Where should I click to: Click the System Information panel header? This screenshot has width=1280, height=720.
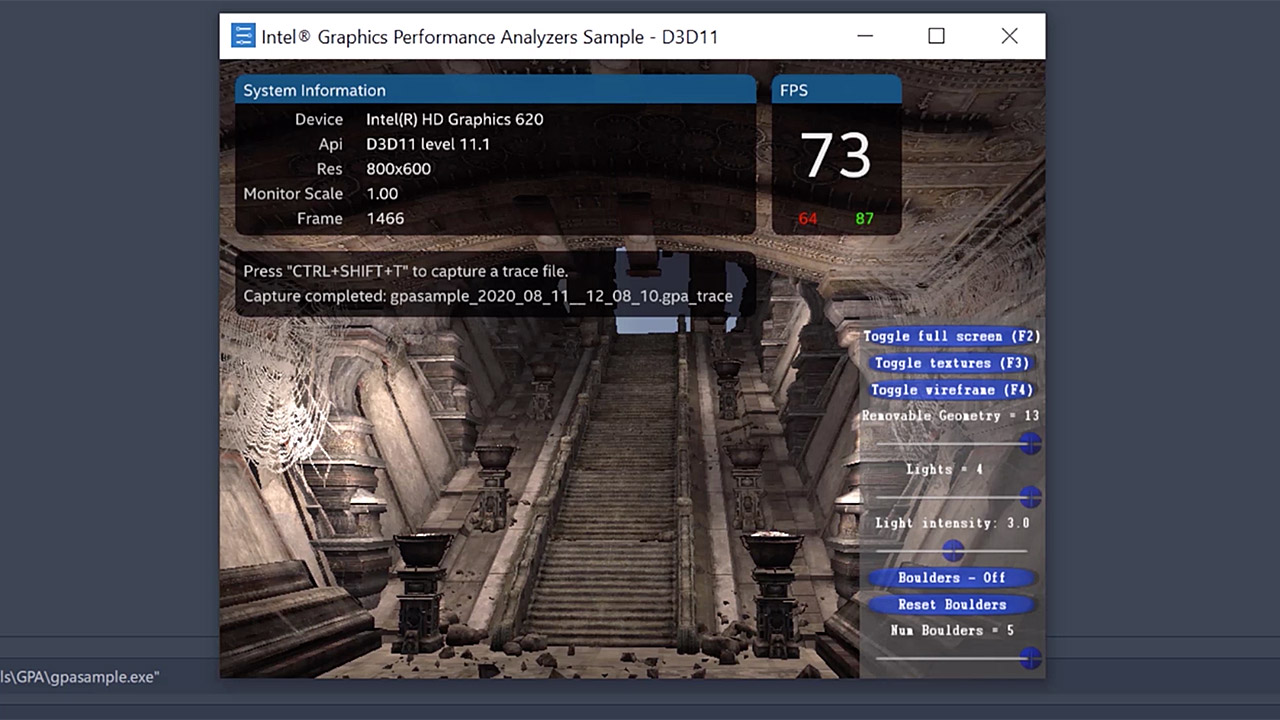point(314,90)
